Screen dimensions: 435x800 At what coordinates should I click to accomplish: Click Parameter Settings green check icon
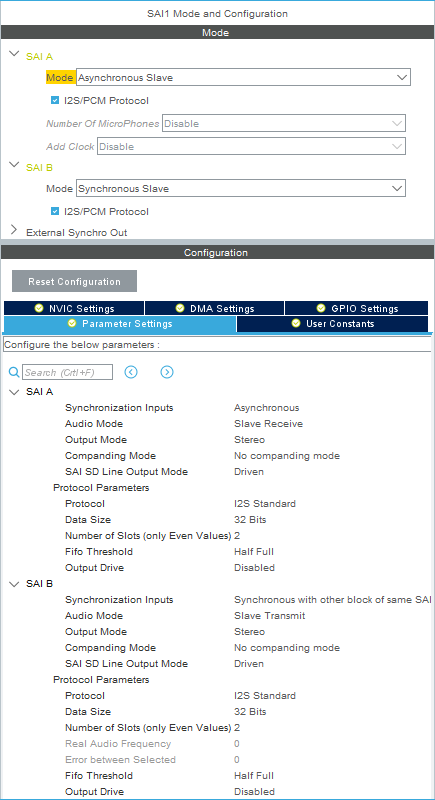(72, 323)
